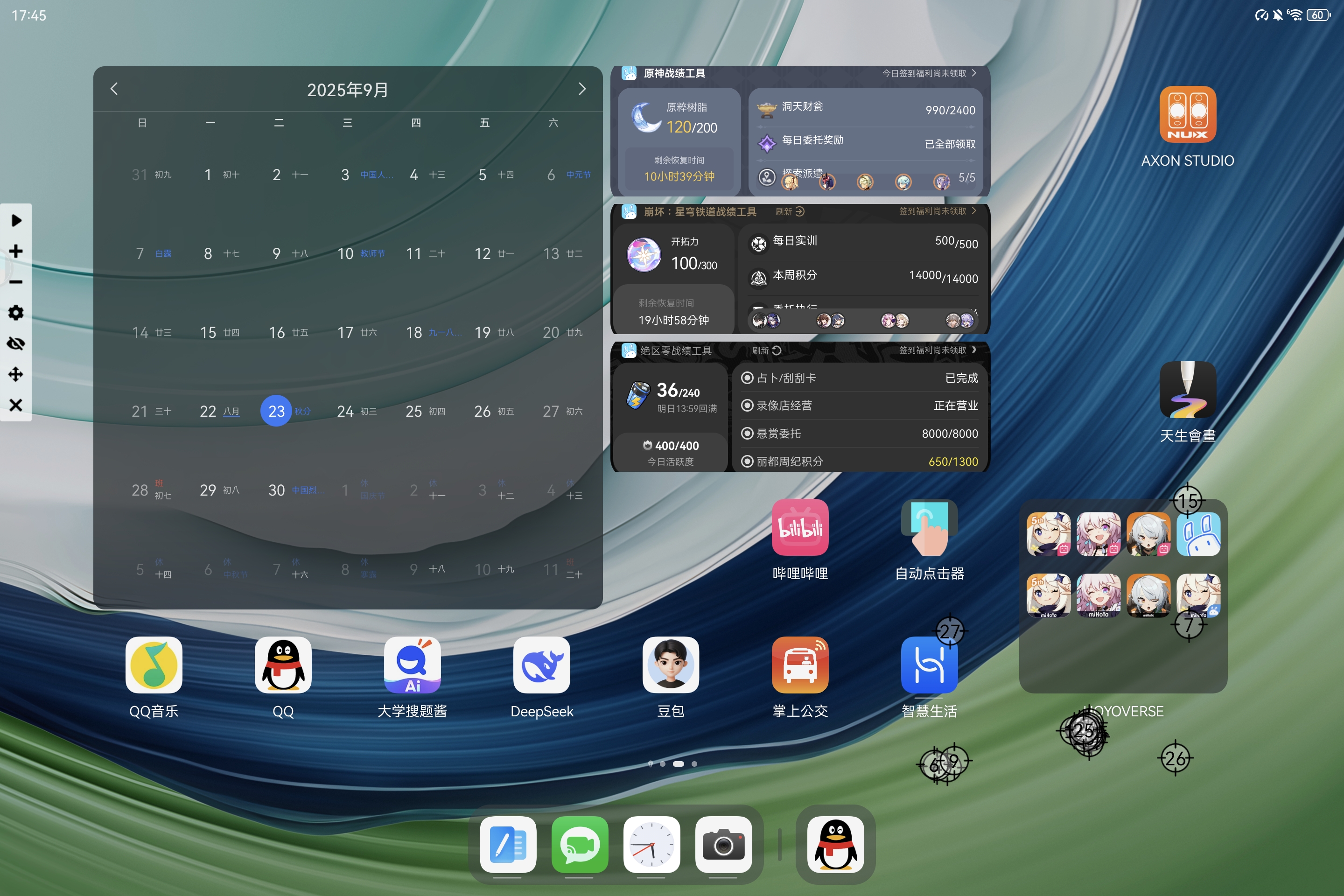1344x896 pixels.
Task: Open the bilibili app
Action: coord(799,527)
